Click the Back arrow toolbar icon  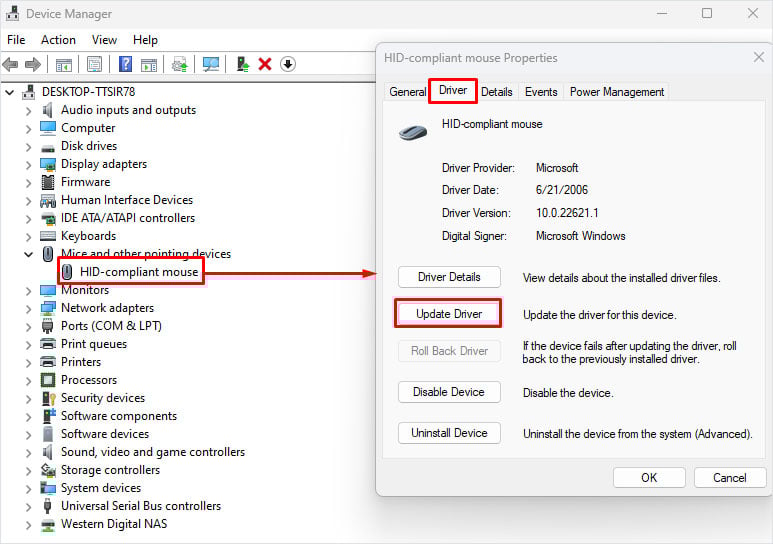point(10,64)
